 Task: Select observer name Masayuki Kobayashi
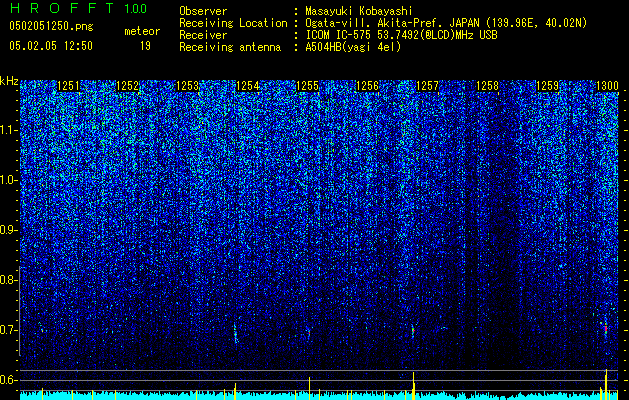tap(359, 11)
